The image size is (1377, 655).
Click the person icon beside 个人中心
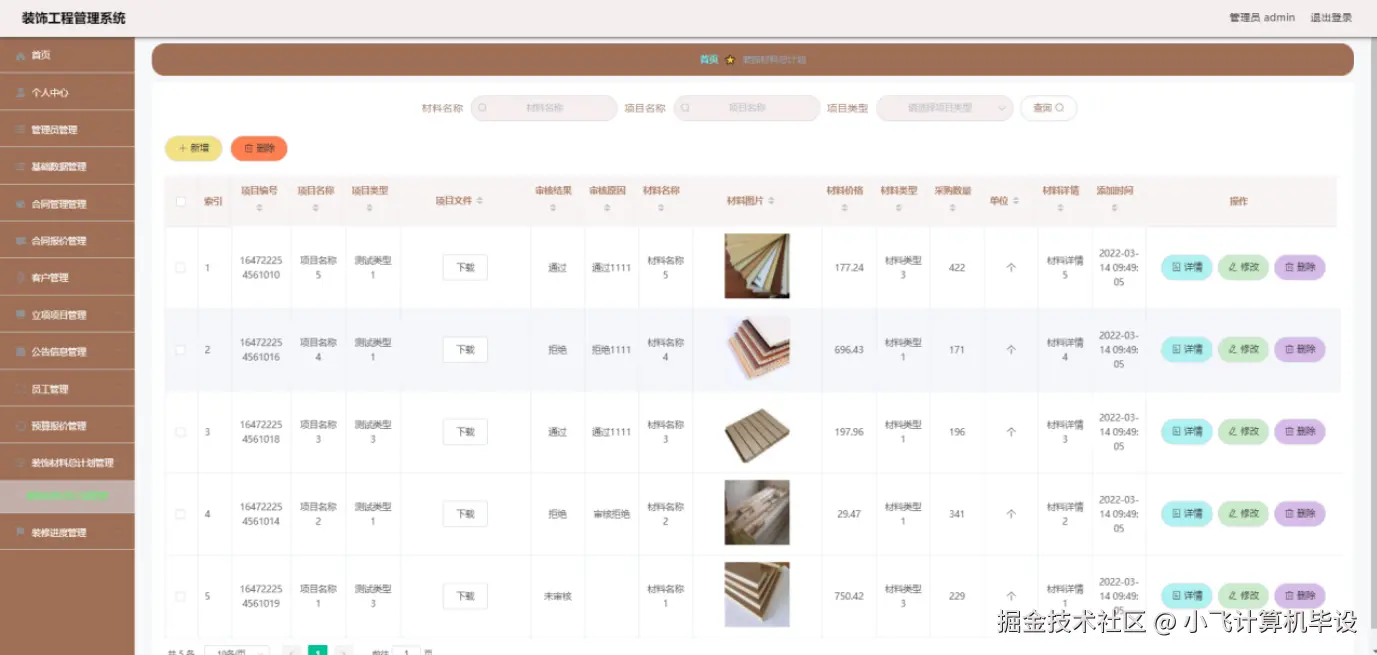pyautogui.click(x=21, y=92)
